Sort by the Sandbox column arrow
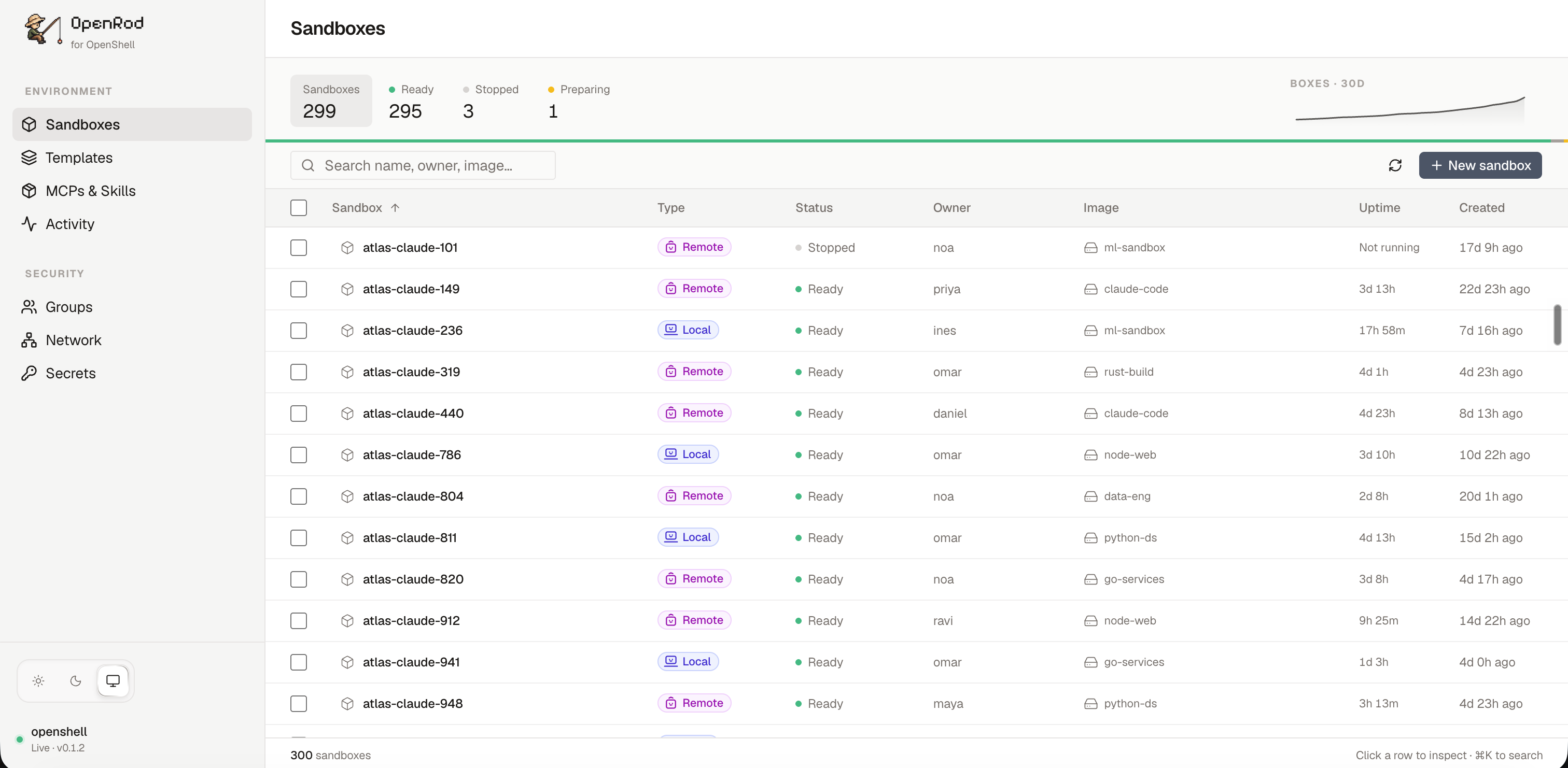1568x768 pixels. pos(395,207)
